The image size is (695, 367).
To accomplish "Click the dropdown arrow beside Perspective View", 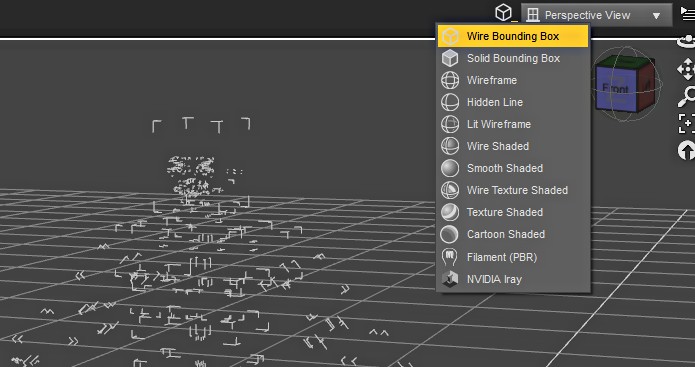I will click(x=656, y=16).
